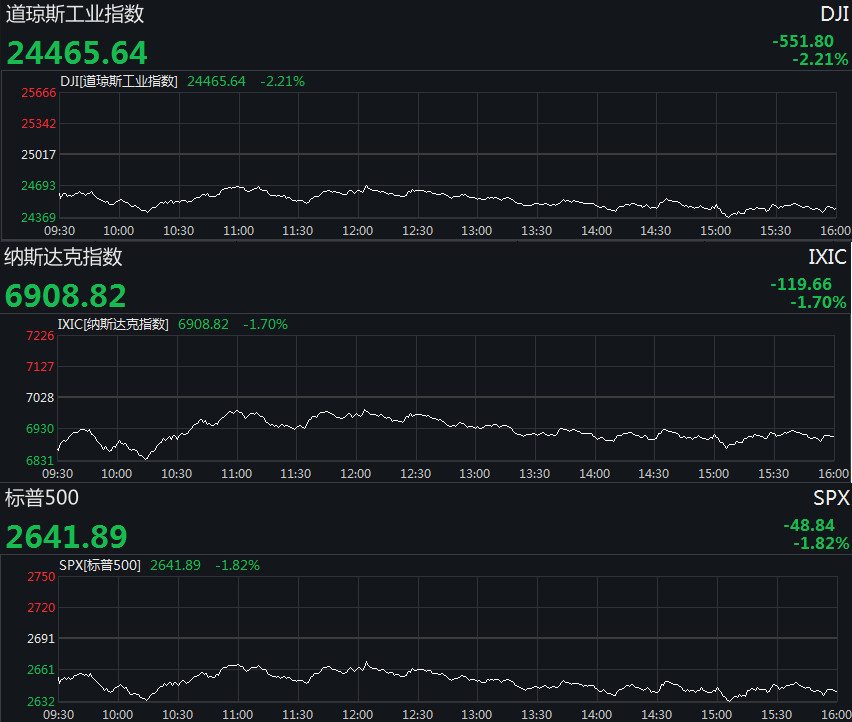
Task: Click the -119.66 point change value
Action: 801,285
